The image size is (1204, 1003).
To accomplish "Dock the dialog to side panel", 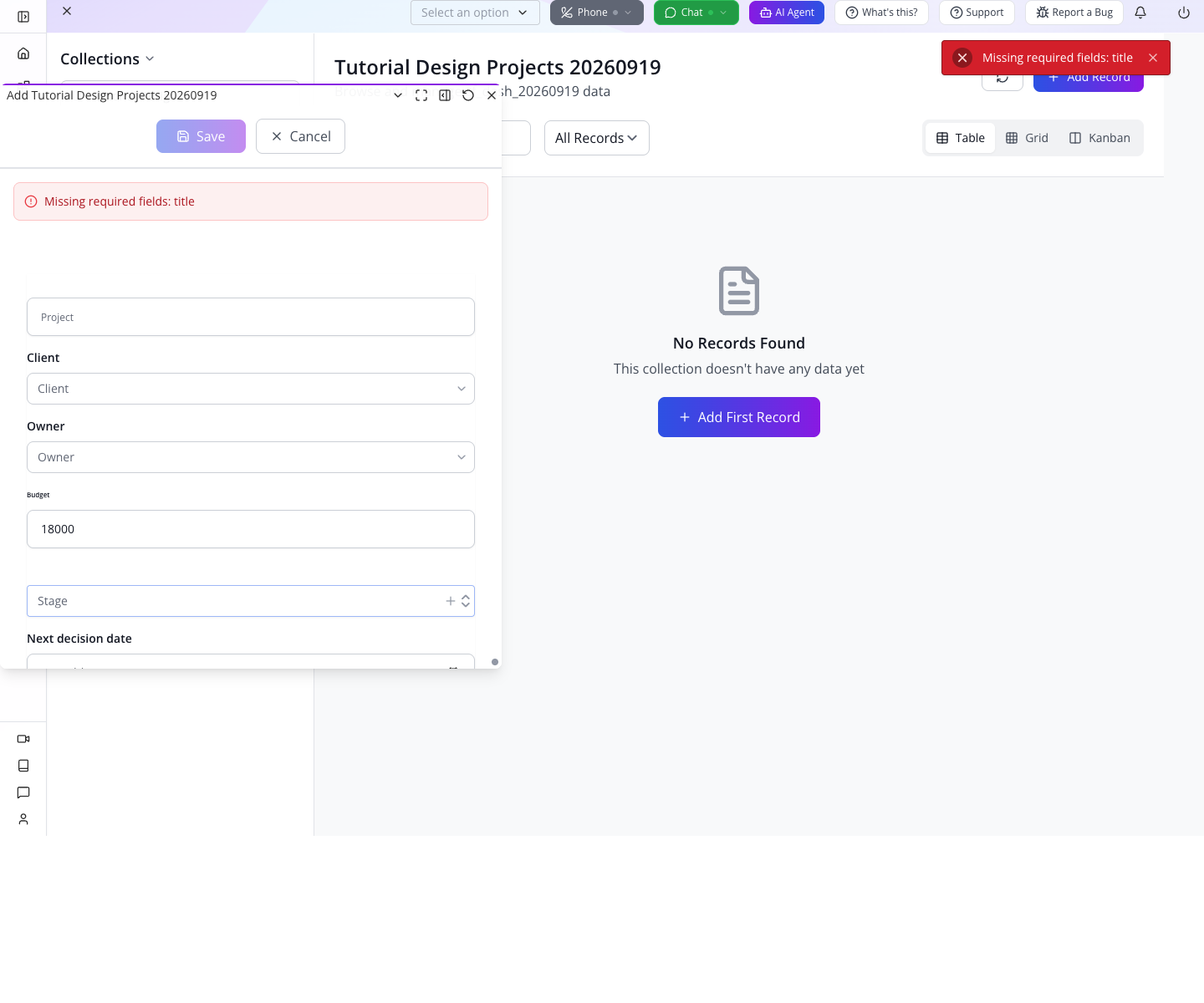I will point(445,95).
